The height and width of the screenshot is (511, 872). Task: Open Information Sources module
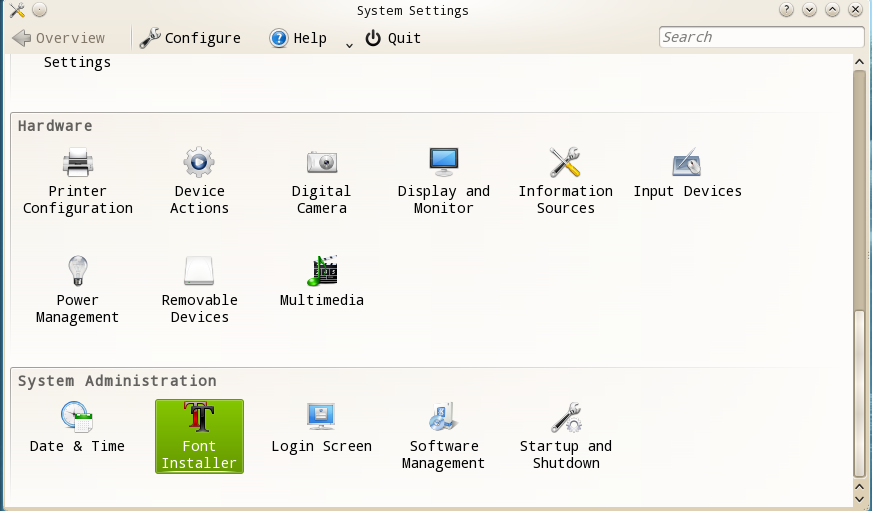(566, 182)
